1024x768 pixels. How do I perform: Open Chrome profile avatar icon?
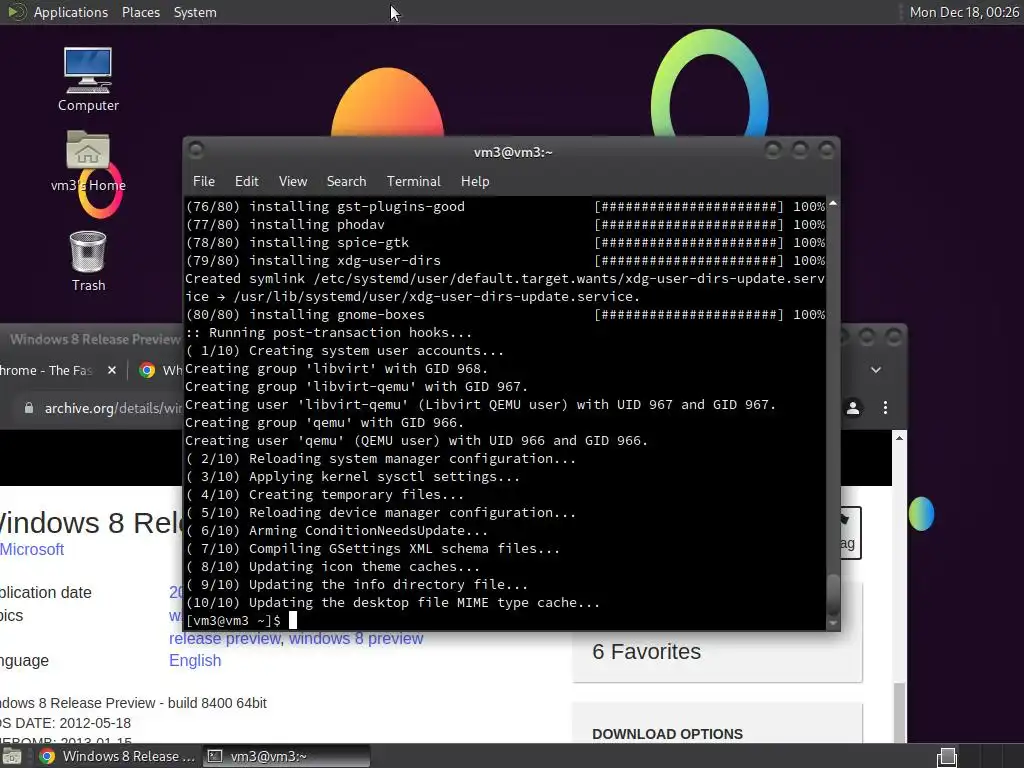point(853,408)
